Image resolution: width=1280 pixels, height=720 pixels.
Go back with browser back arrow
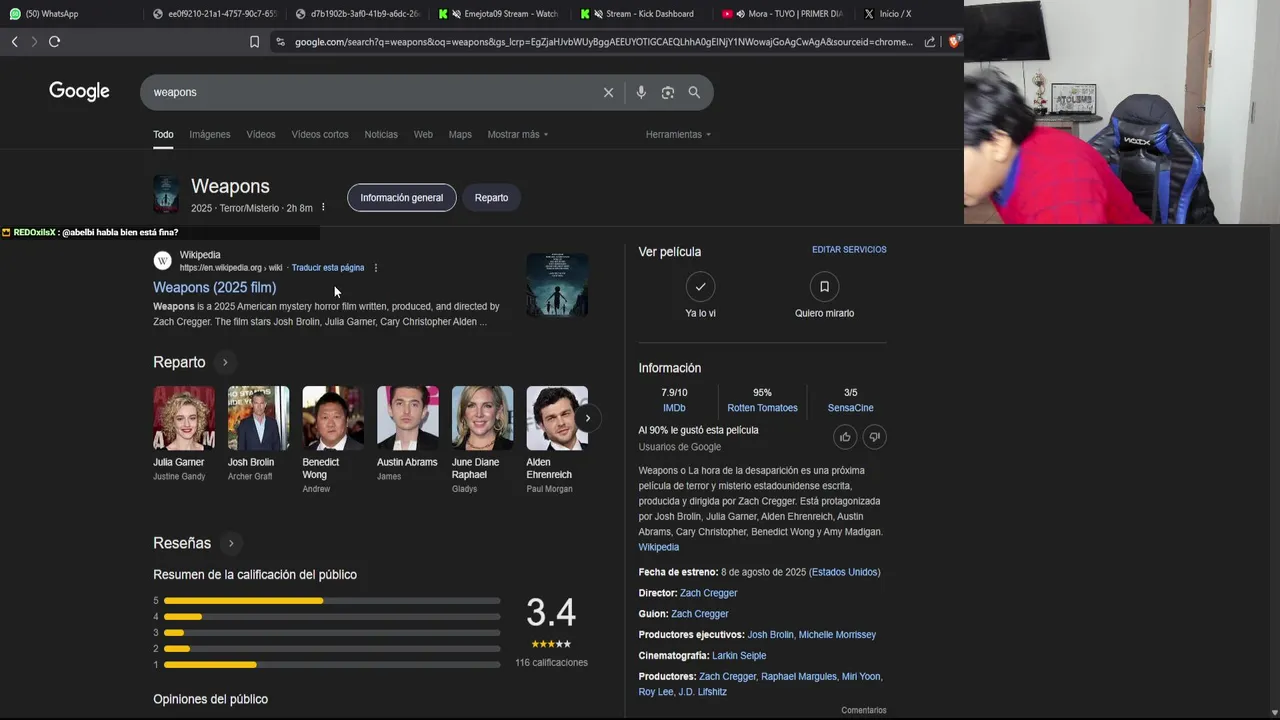pyautogui.click(x=14, y=41)
